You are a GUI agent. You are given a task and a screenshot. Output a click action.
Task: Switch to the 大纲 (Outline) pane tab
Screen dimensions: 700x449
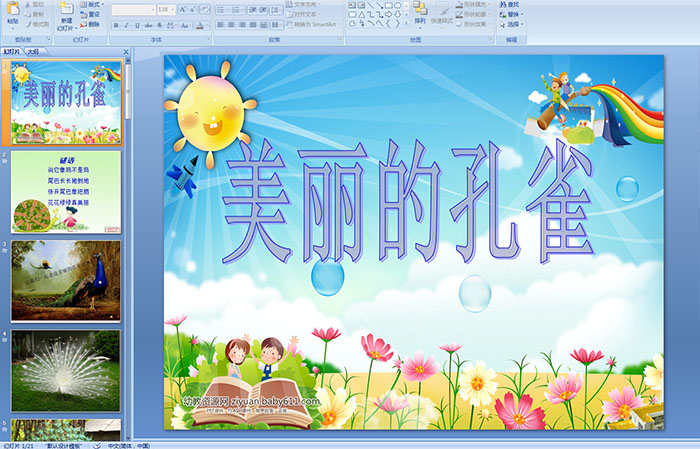pyautogui.click(x=33, y=52)
